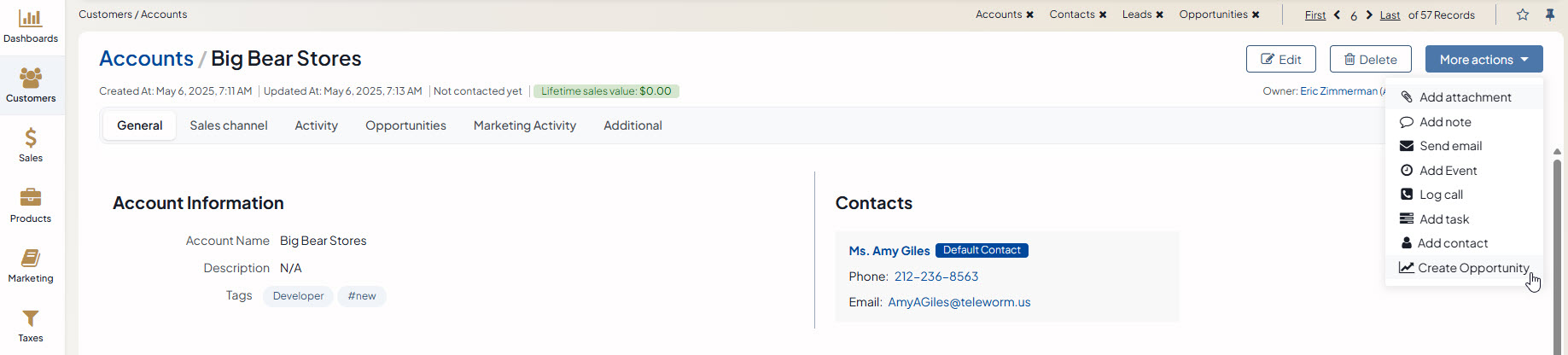Open the Marketing Activity tab
The image size is (1568, 355).
point(525,125)
